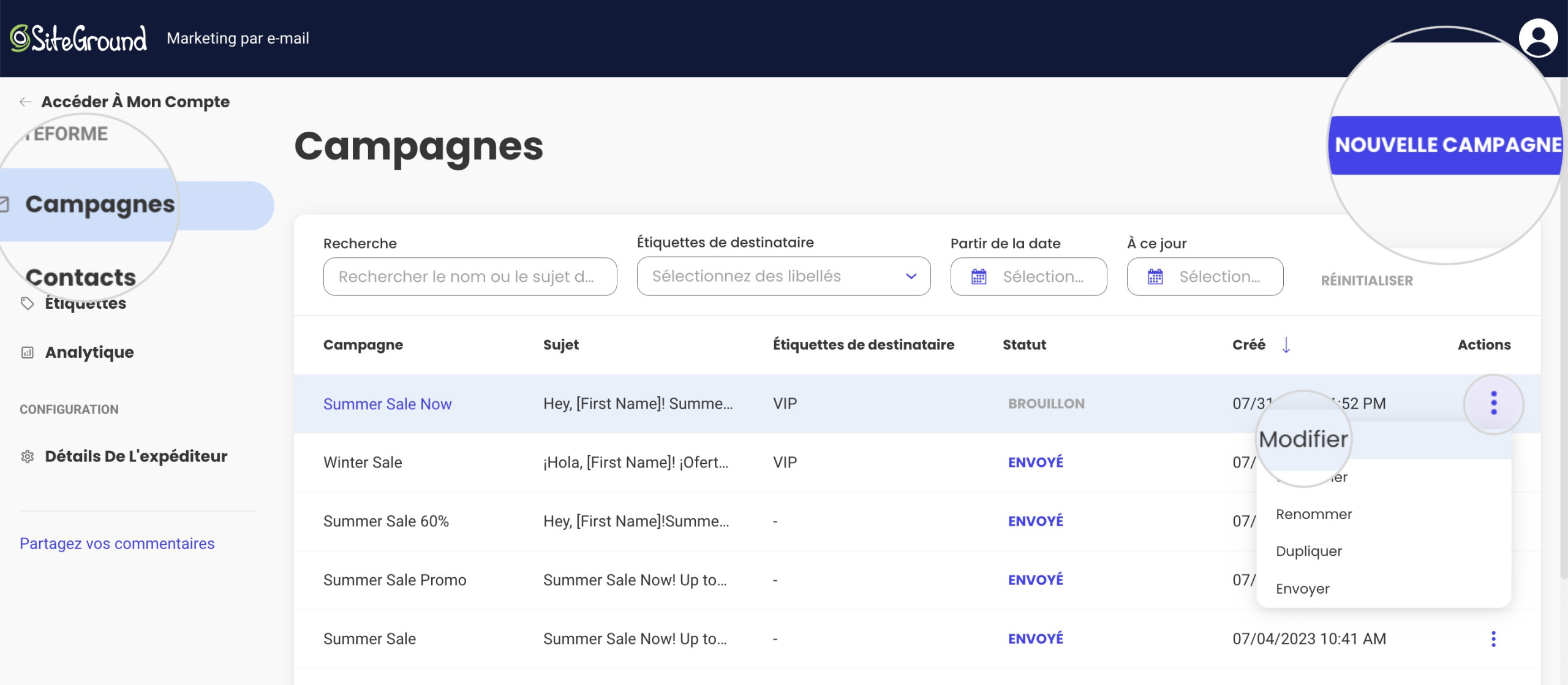Open actions kebab menu for Summer Sale Now
The height and width of the screenshot is (685, 1568).
tap(1493, 403)
